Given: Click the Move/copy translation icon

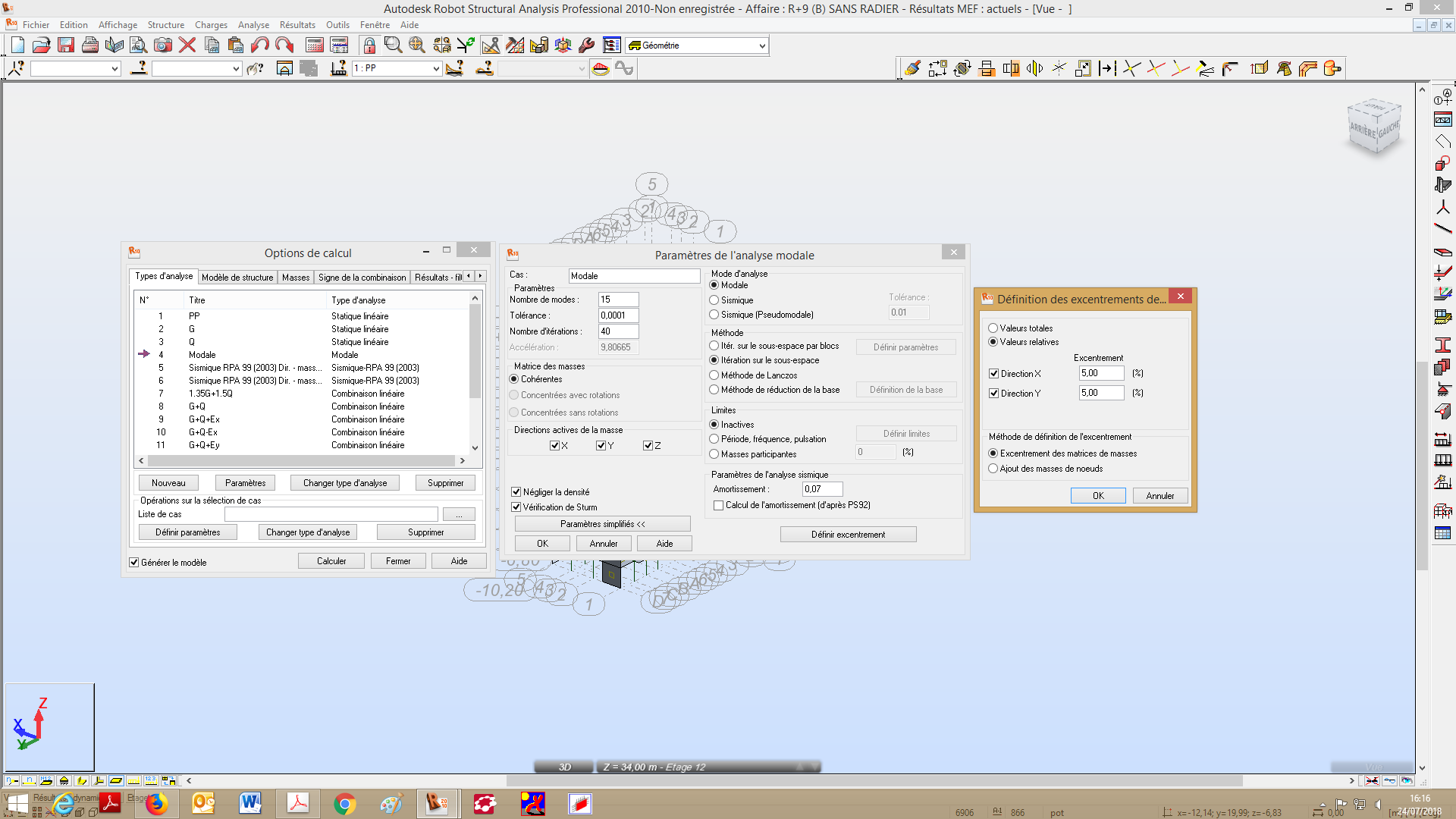Looking at the screenshot, I should 938,69.
